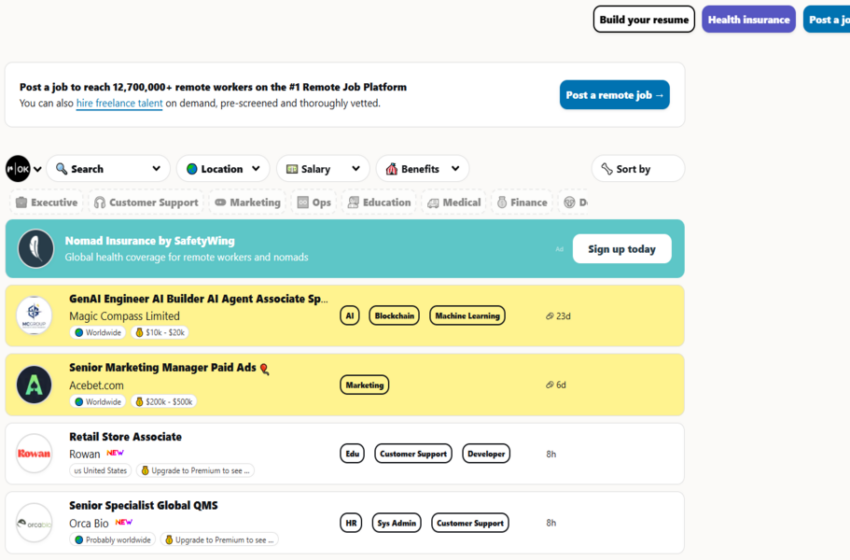Click the Build your resume button

(x=643, y=20)
